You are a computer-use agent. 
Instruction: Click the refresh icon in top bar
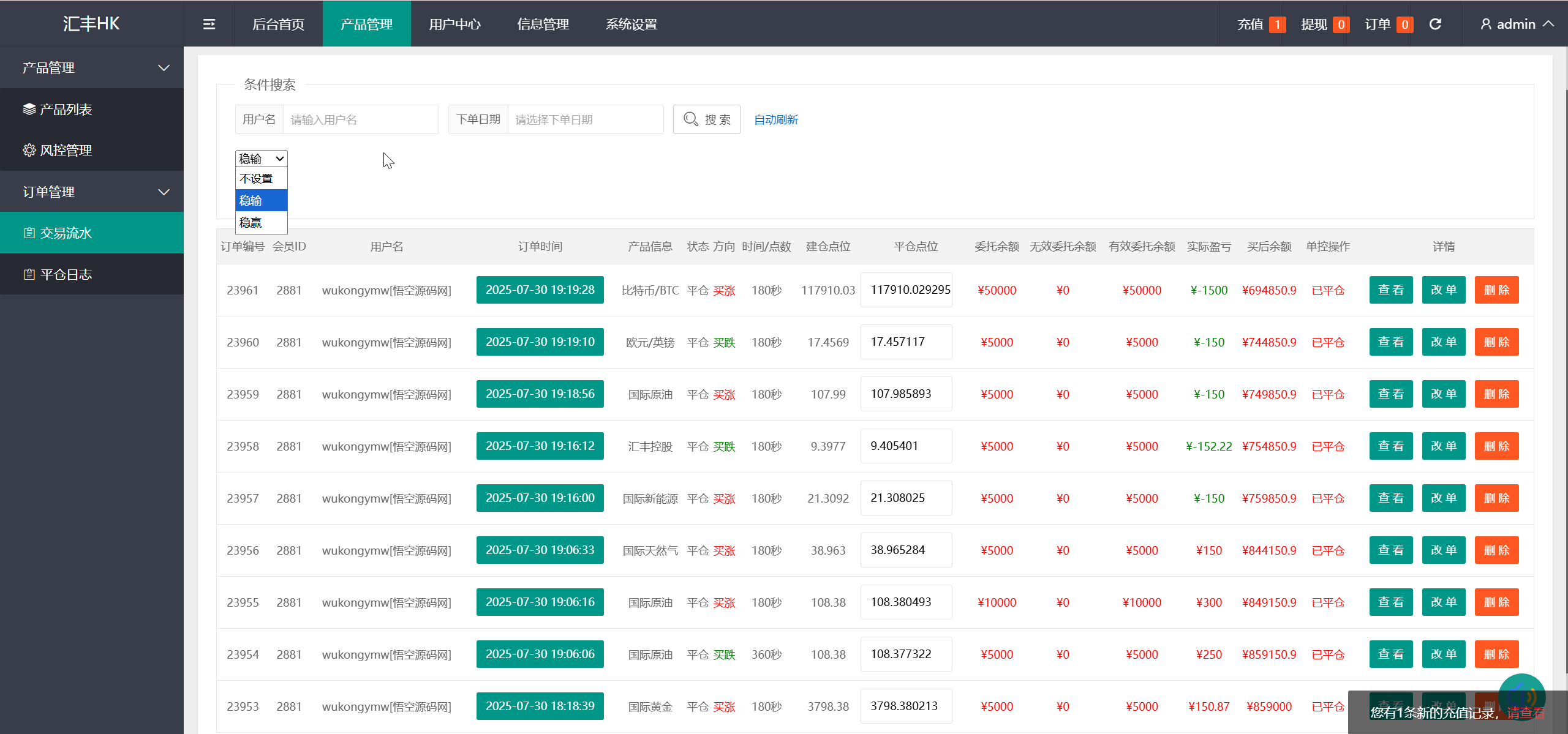1435,24
